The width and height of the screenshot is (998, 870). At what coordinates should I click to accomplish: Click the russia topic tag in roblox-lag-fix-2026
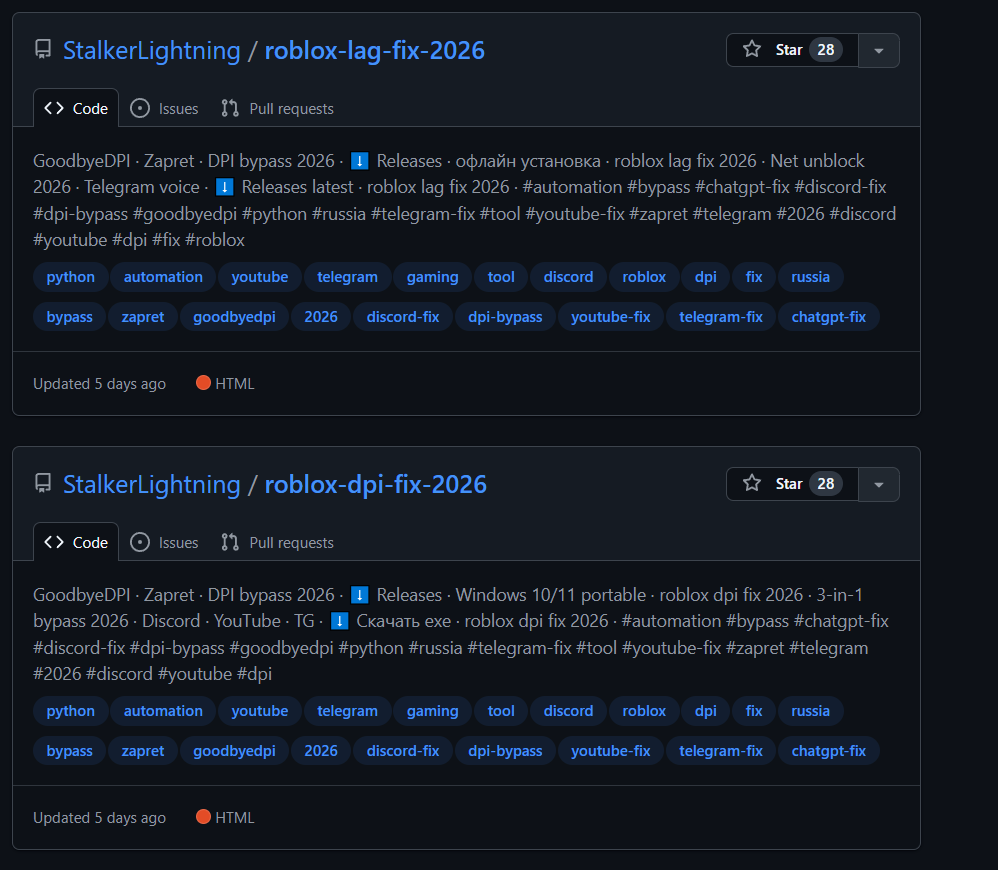point(810,277)
